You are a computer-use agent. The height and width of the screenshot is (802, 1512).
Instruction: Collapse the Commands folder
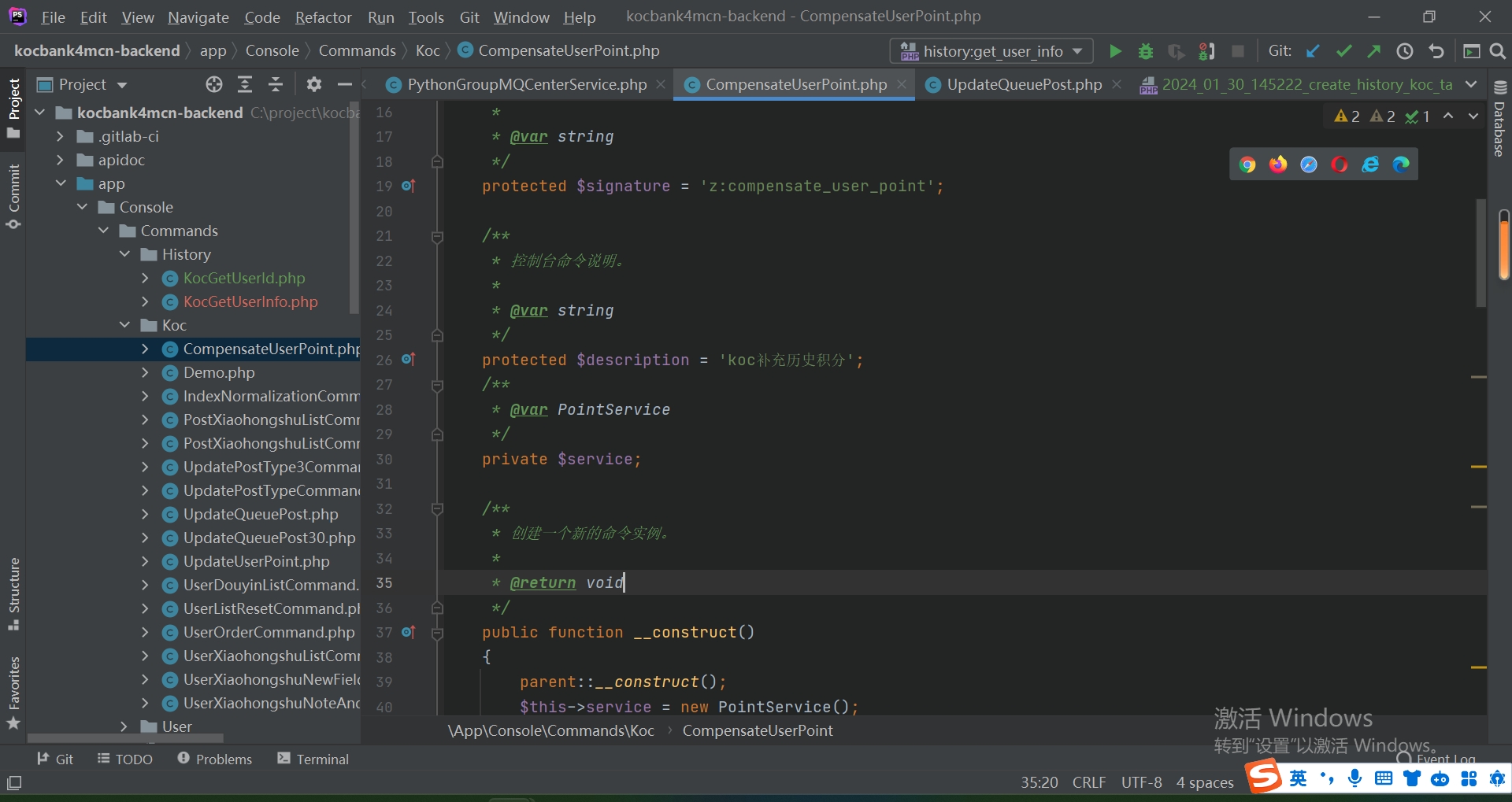coord(103,231)
